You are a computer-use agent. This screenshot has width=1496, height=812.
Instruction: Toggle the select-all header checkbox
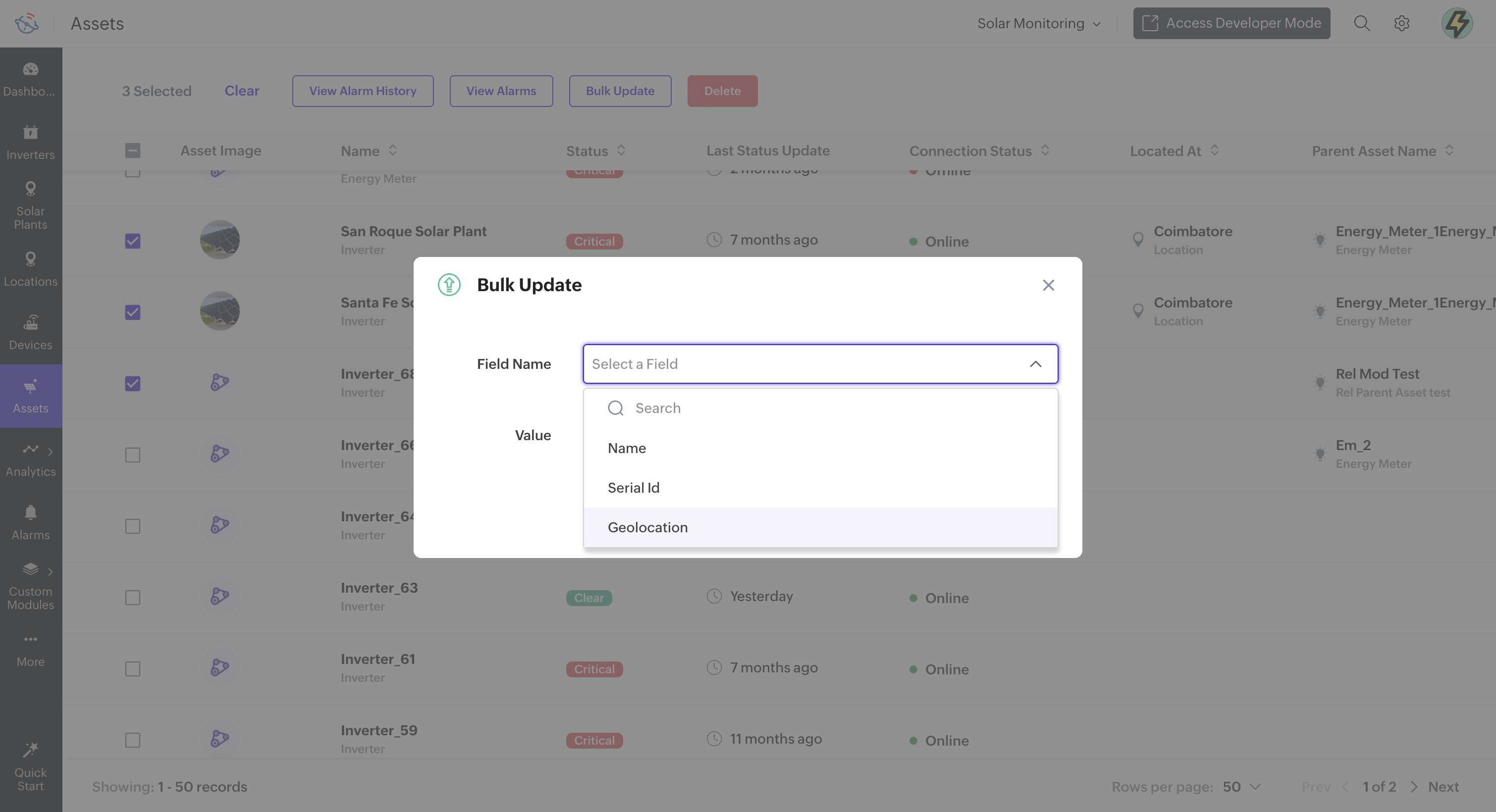[132, 151]
